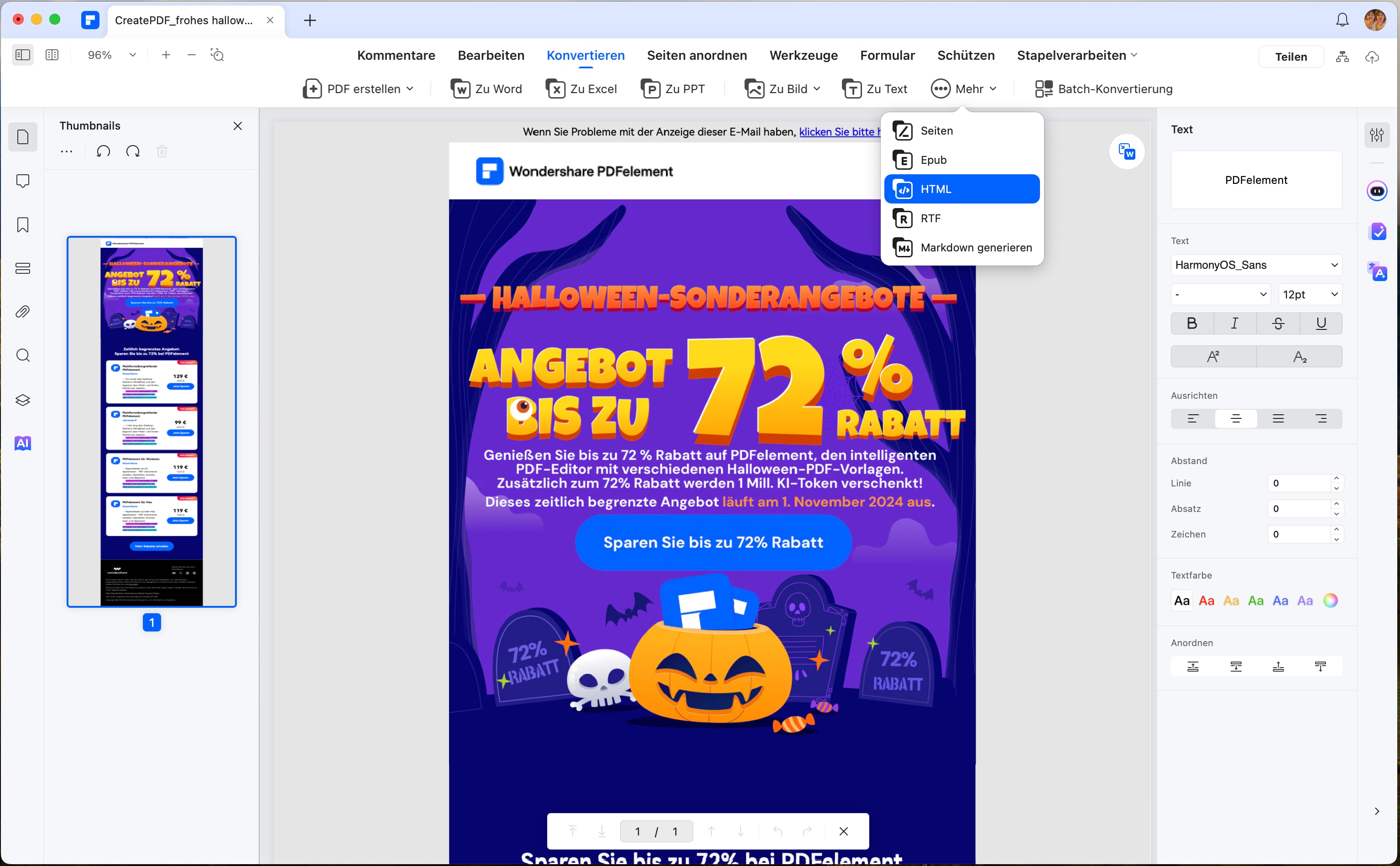
Task: Switch to two-page reading view icon
Action: pos(52,55)
